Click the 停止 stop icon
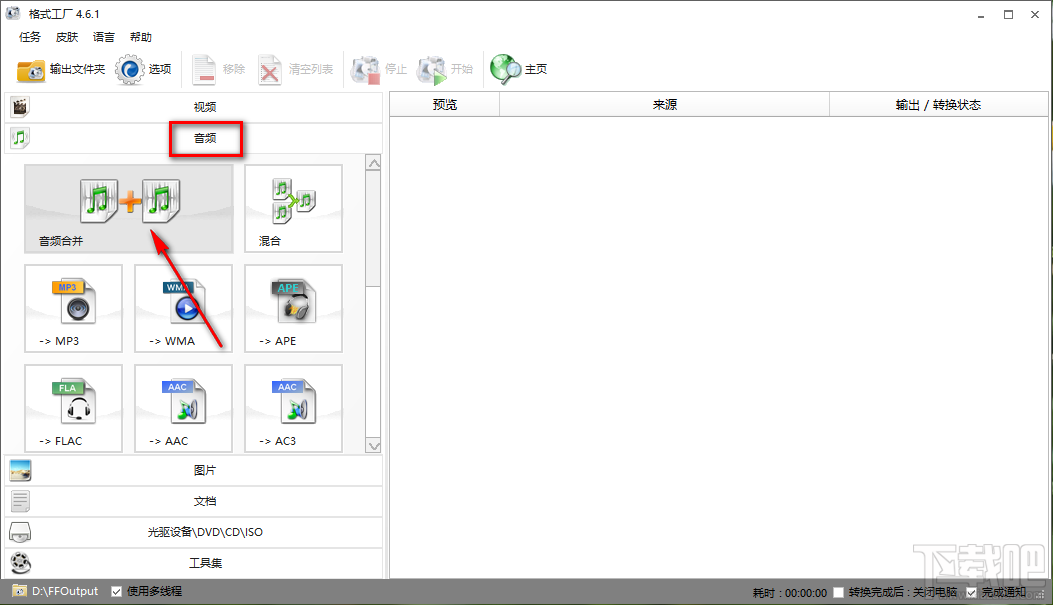Screen dimensions: 1053x605 coord(365,70)
